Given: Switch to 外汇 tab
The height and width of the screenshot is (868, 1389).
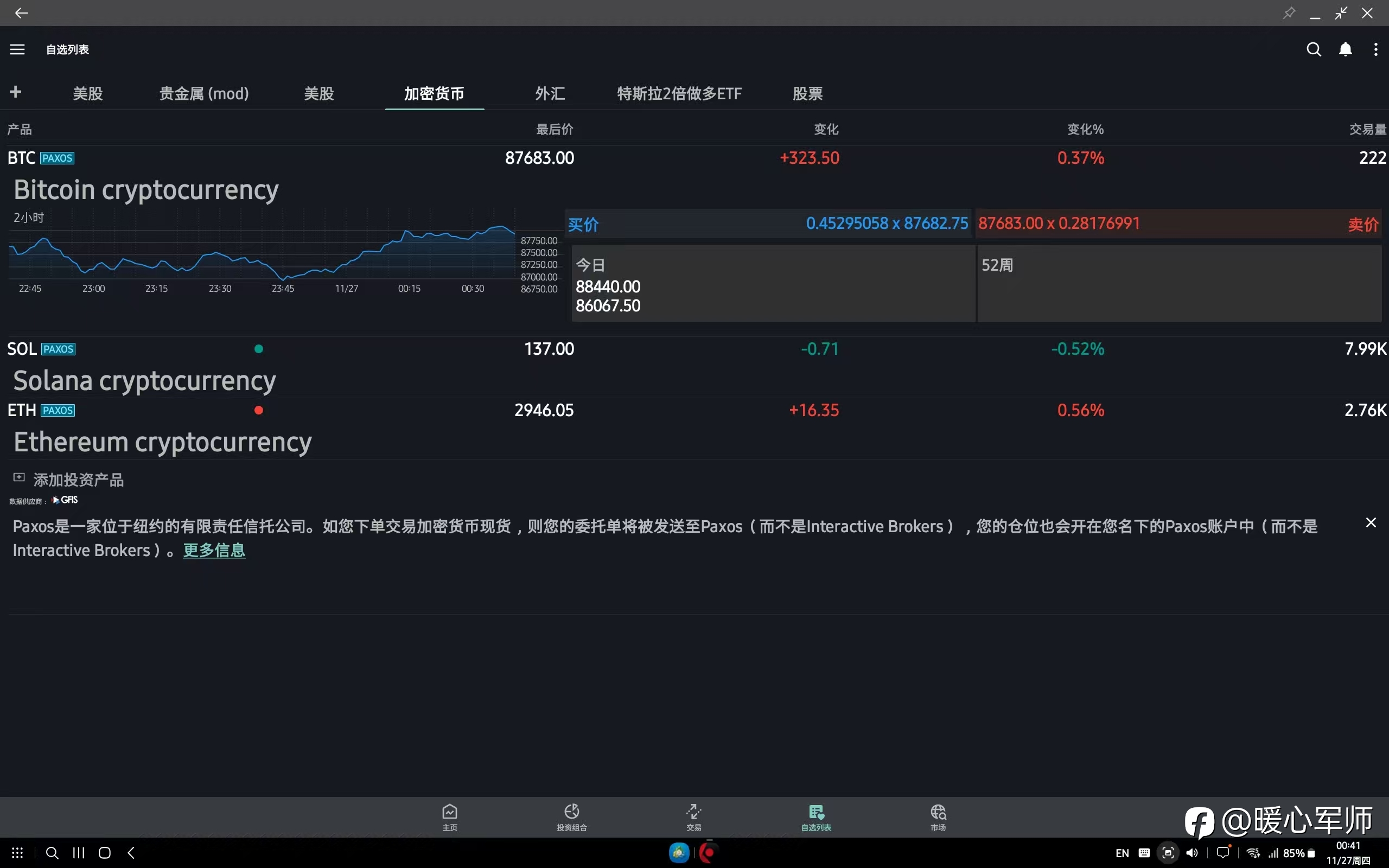Looking at the screenshot, I should [549, 93].
